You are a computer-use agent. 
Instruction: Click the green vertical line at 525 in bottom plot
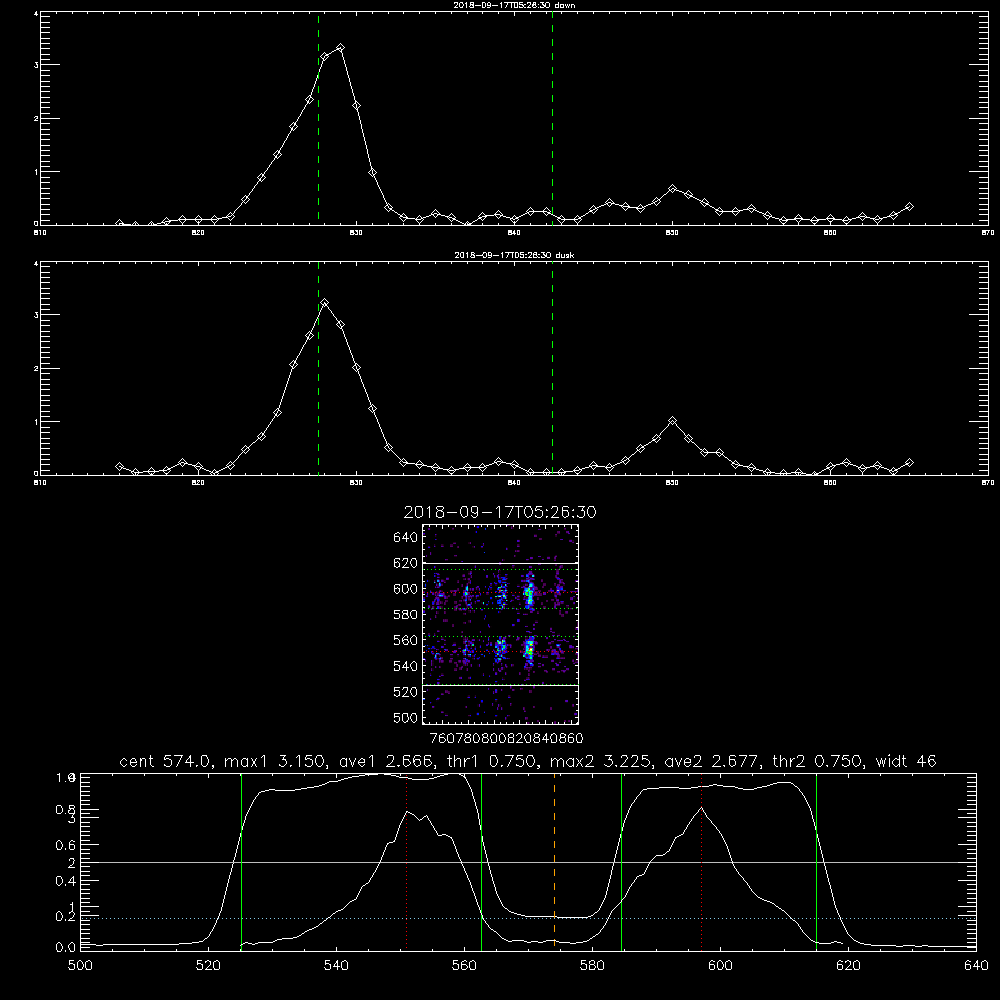tap(241, 860)
